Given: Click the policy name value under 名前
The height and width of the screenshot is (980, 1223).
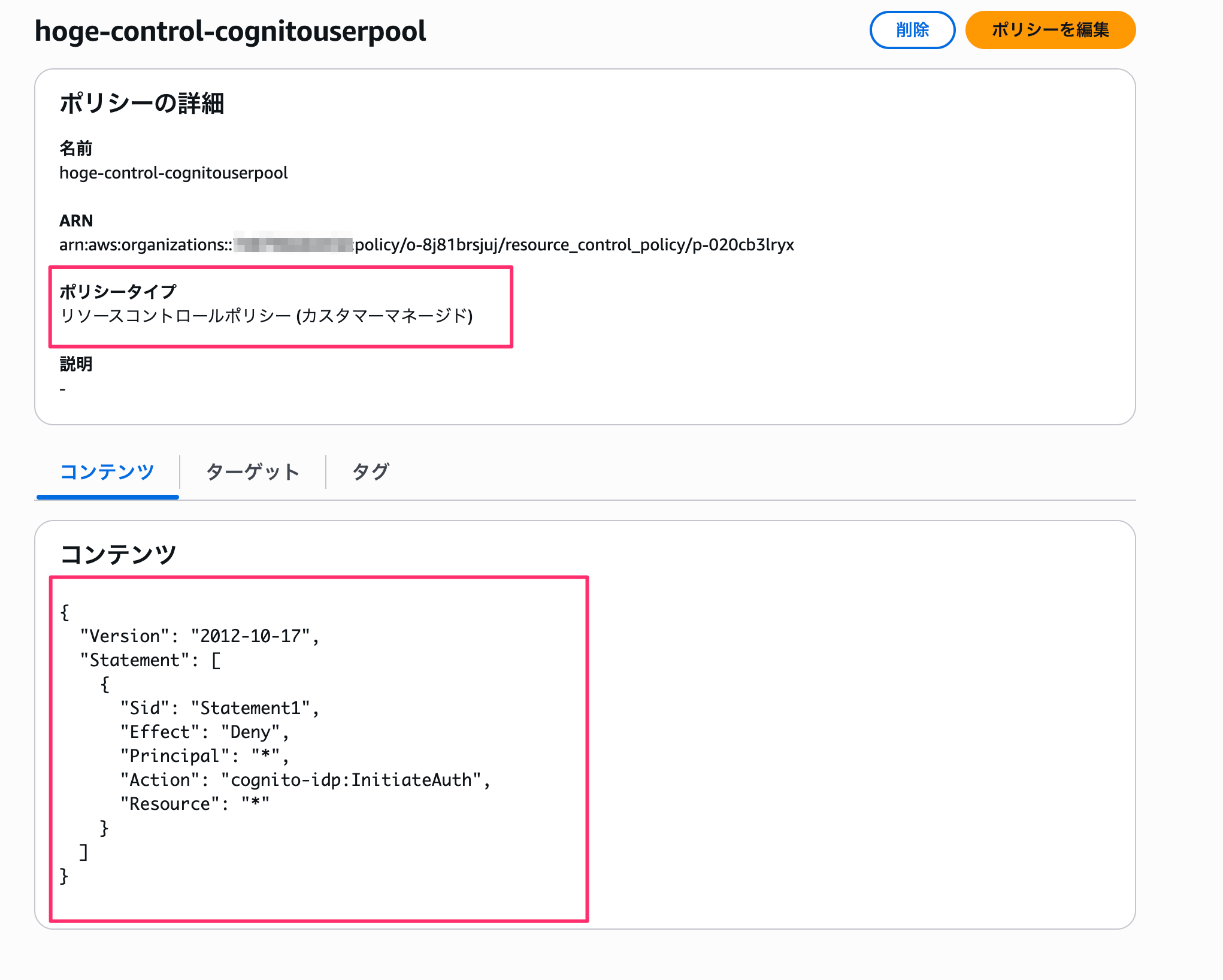Looking at the screenshot, I should [x=173, y=173].
